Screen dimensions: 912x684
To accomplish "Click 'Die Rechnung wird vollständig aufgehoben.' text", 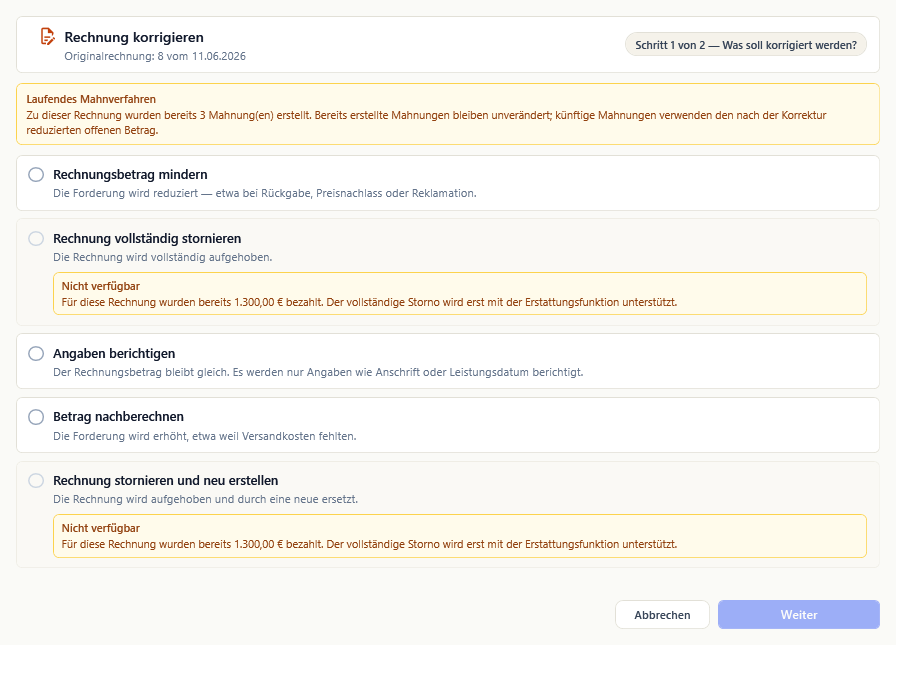I will 163,257.
